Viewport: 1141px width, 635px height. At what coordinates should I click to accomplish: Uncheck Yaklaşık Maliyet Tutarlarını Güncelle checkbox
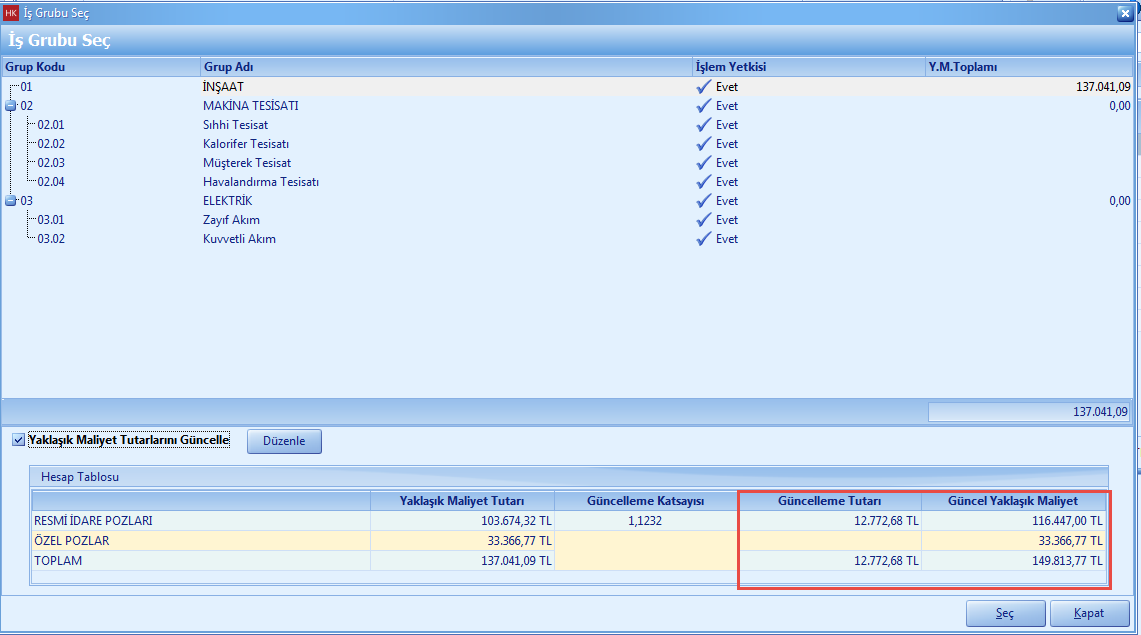19,440
